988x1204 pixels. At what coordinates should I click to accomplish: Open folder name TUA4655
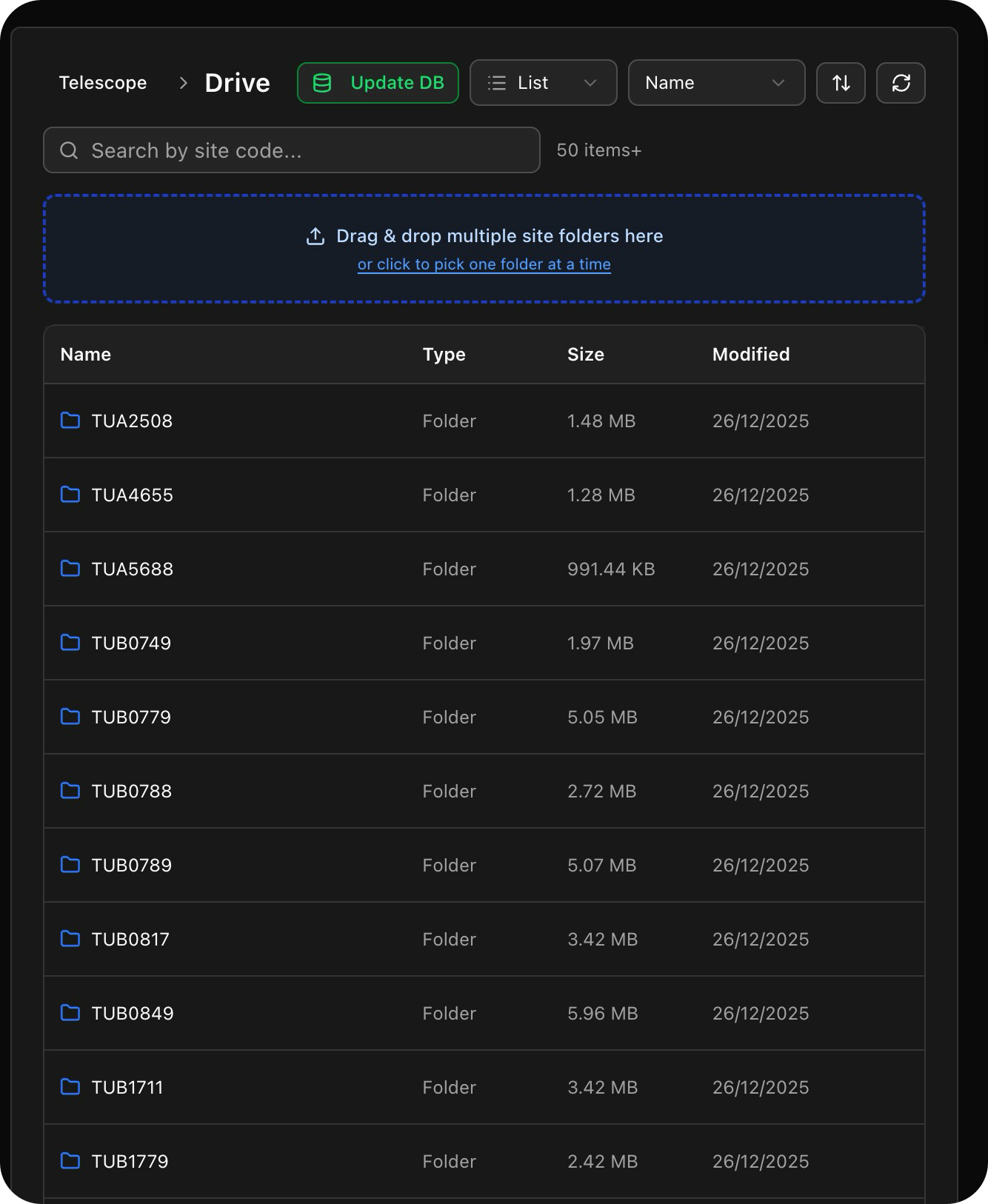133,495
